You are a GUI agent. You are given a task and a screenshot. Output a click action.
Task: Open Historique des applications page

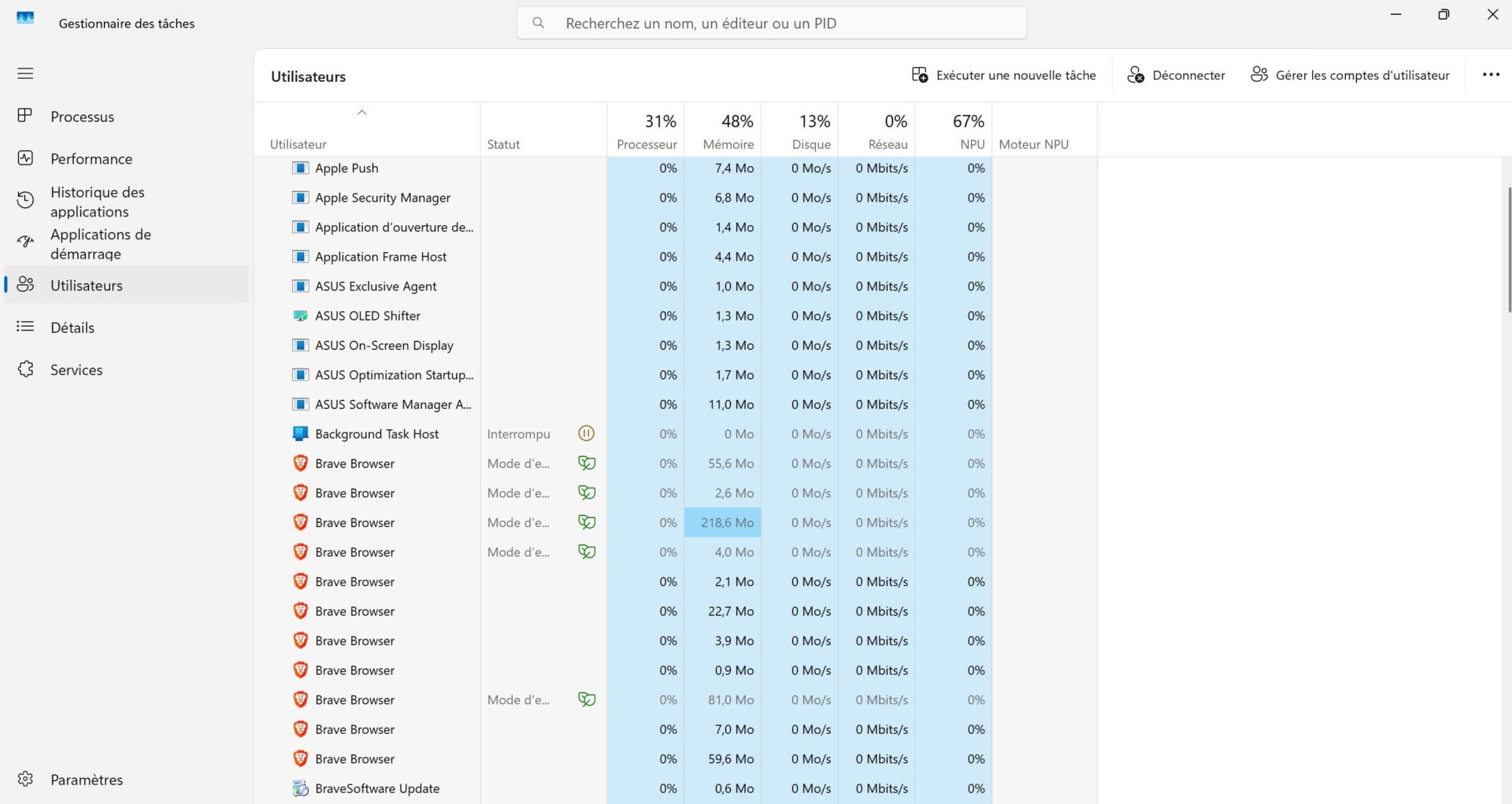tap(127, 202)
